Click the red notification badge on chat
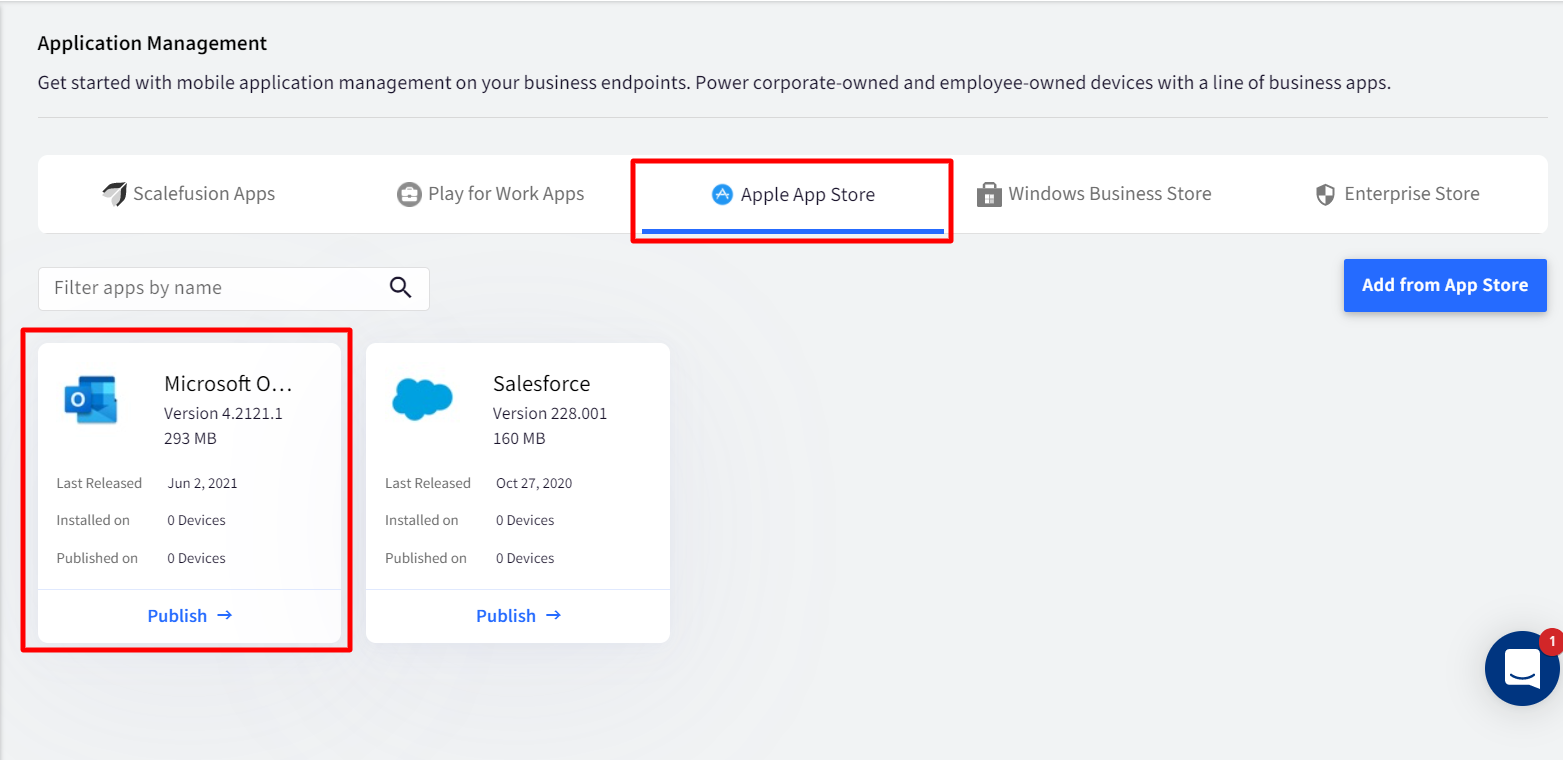 (1551, 641)
